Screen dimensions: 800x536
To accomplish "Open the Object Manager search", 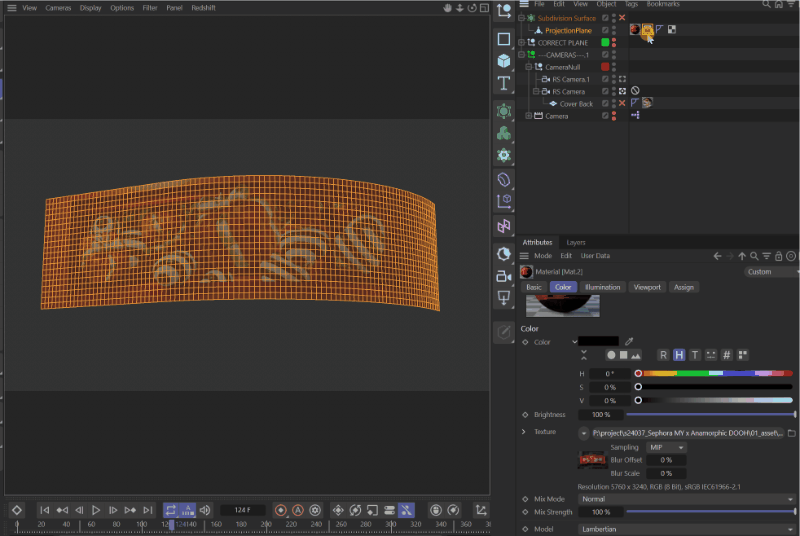I will [766, 4].
